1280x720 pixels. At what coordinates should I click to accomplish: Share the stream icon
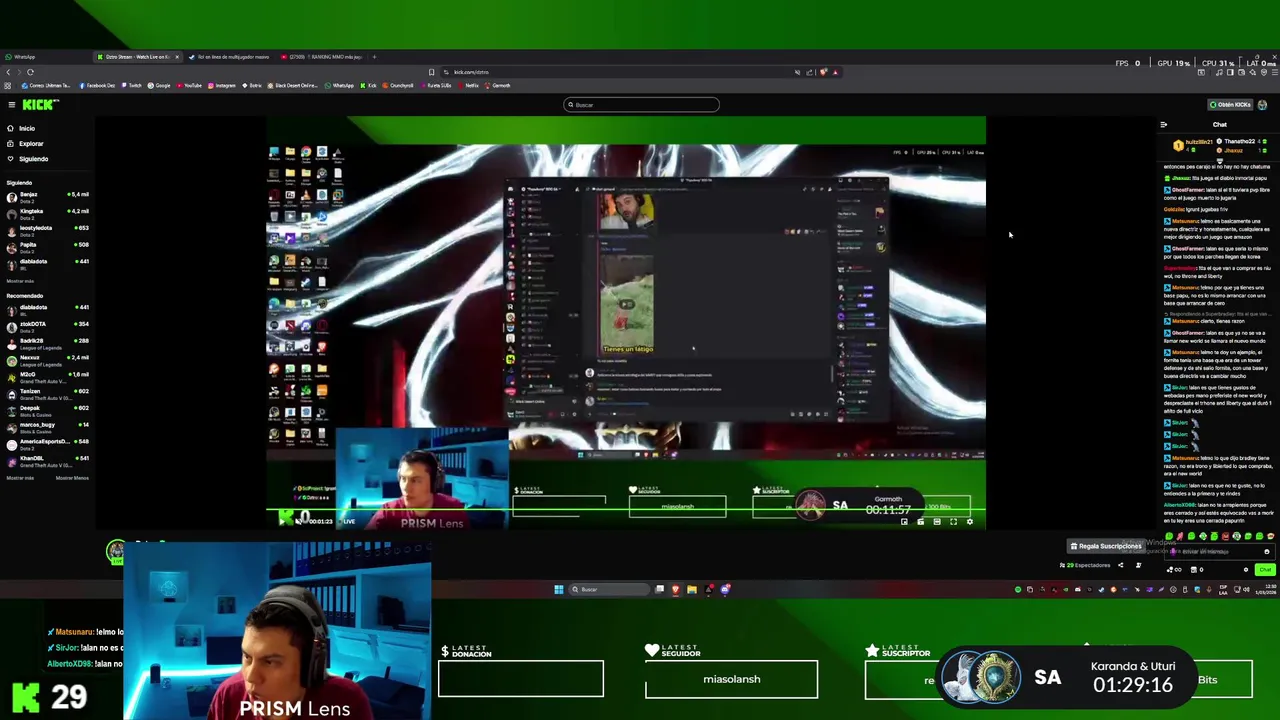pyautogui.click(x=1120, y=565)
